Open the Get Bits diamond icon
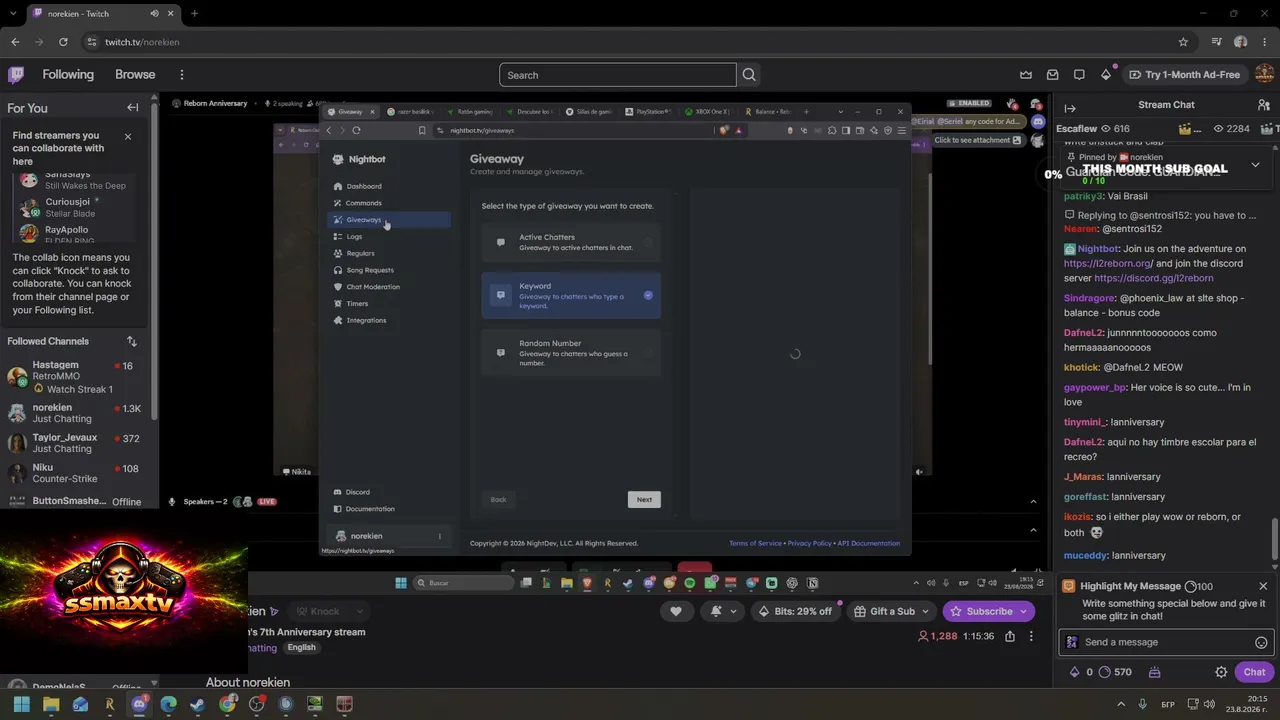Image resolution: width=1280 pixels, height=720 pixels. (1106, 75)
